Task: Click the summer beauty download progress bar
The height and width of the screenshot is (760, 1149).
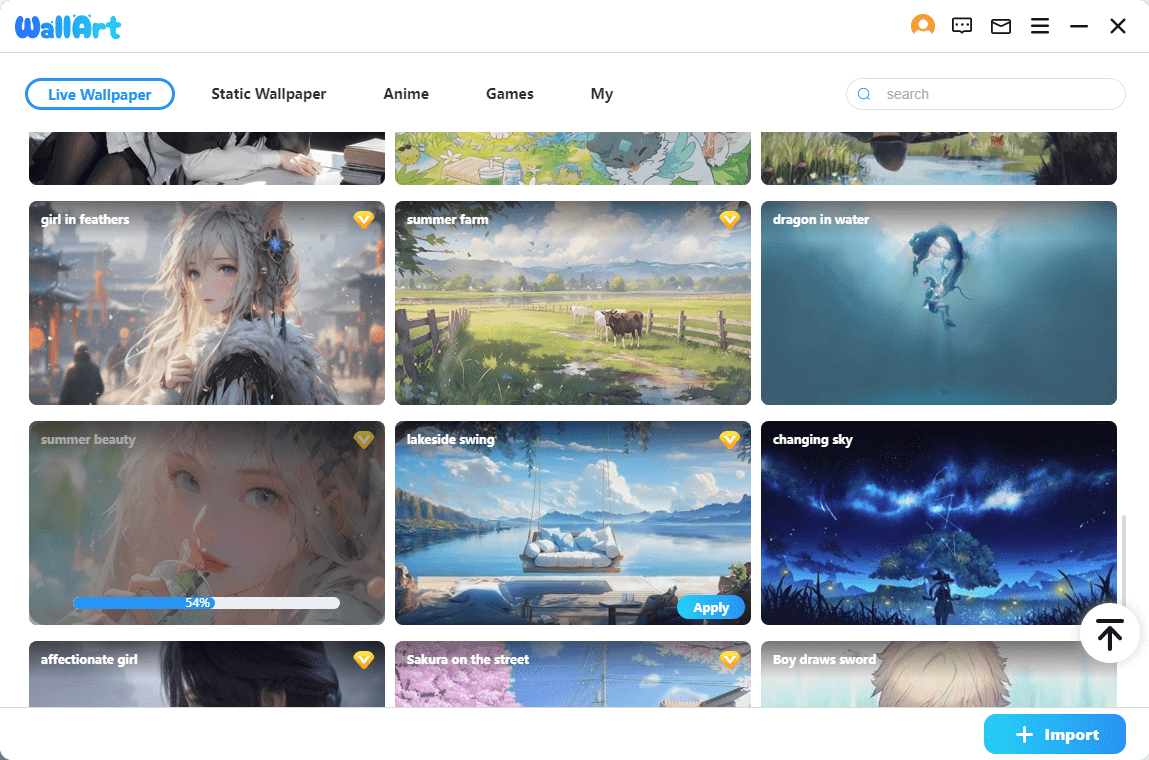Action: click(207, 602)
